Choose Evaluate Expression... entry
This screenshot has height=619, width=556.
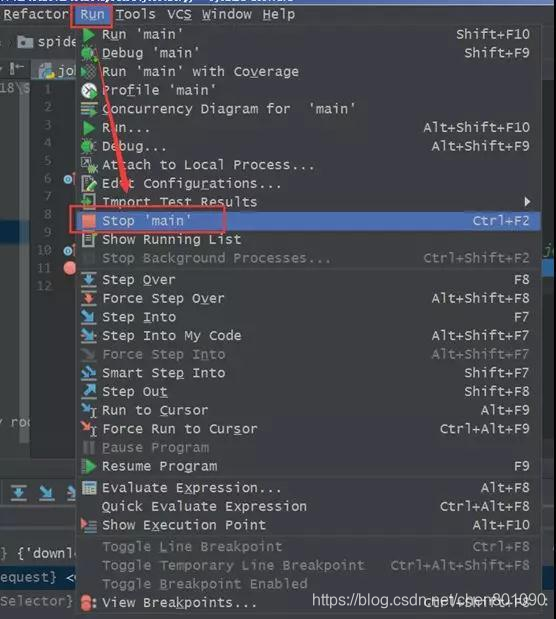pyautogui.click(x=308, y=488)
